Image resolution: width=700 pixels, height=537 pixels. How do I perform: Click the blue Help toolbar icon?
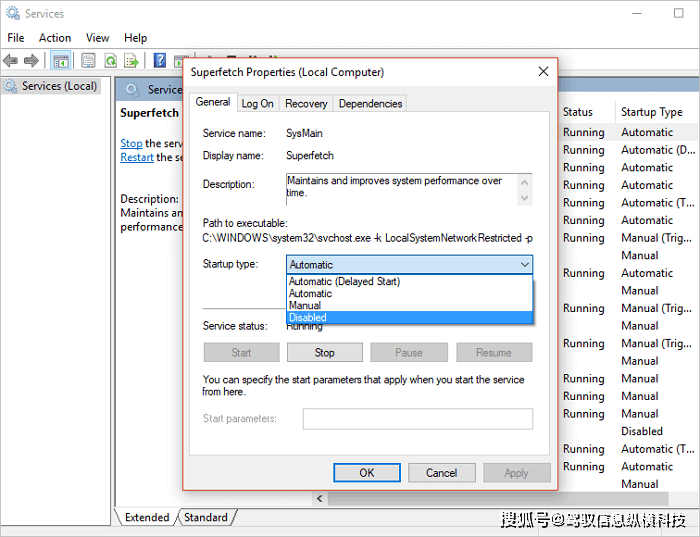tap(159, 61)
